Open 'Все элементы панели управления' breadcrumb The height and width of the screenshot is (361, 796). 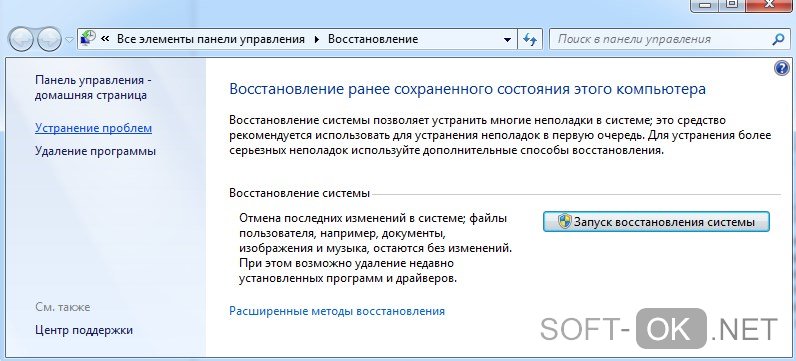[211, 39]
